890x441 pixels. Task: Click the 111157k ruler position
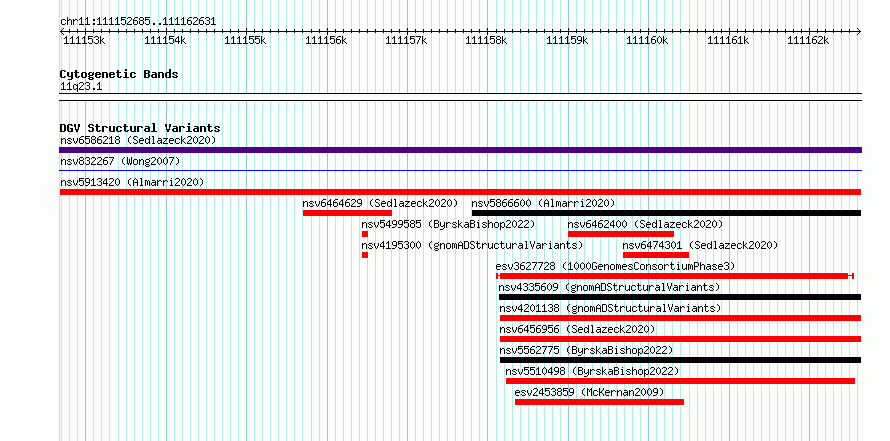pos(406,40)
